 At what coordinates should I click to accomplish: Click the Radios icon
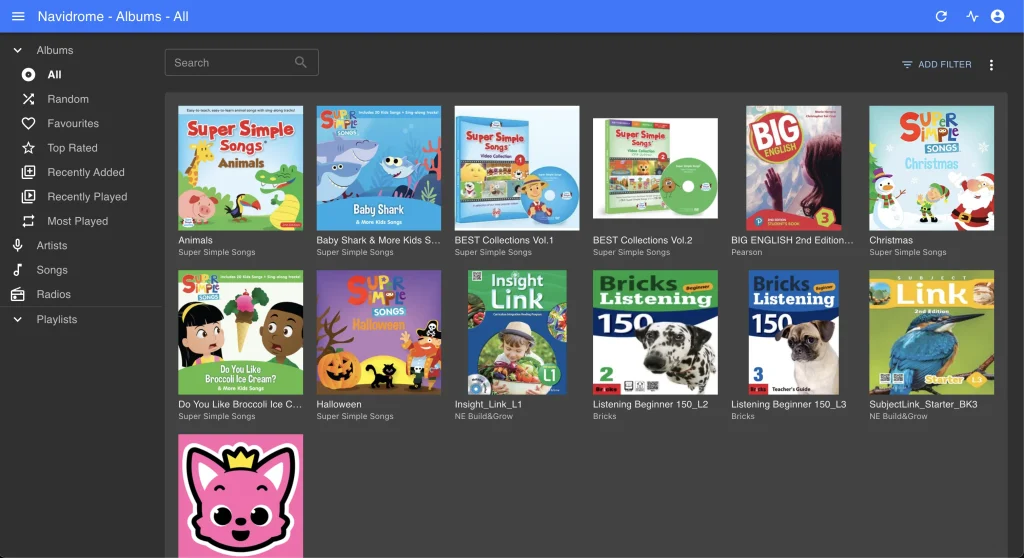(x=18, y=295)
